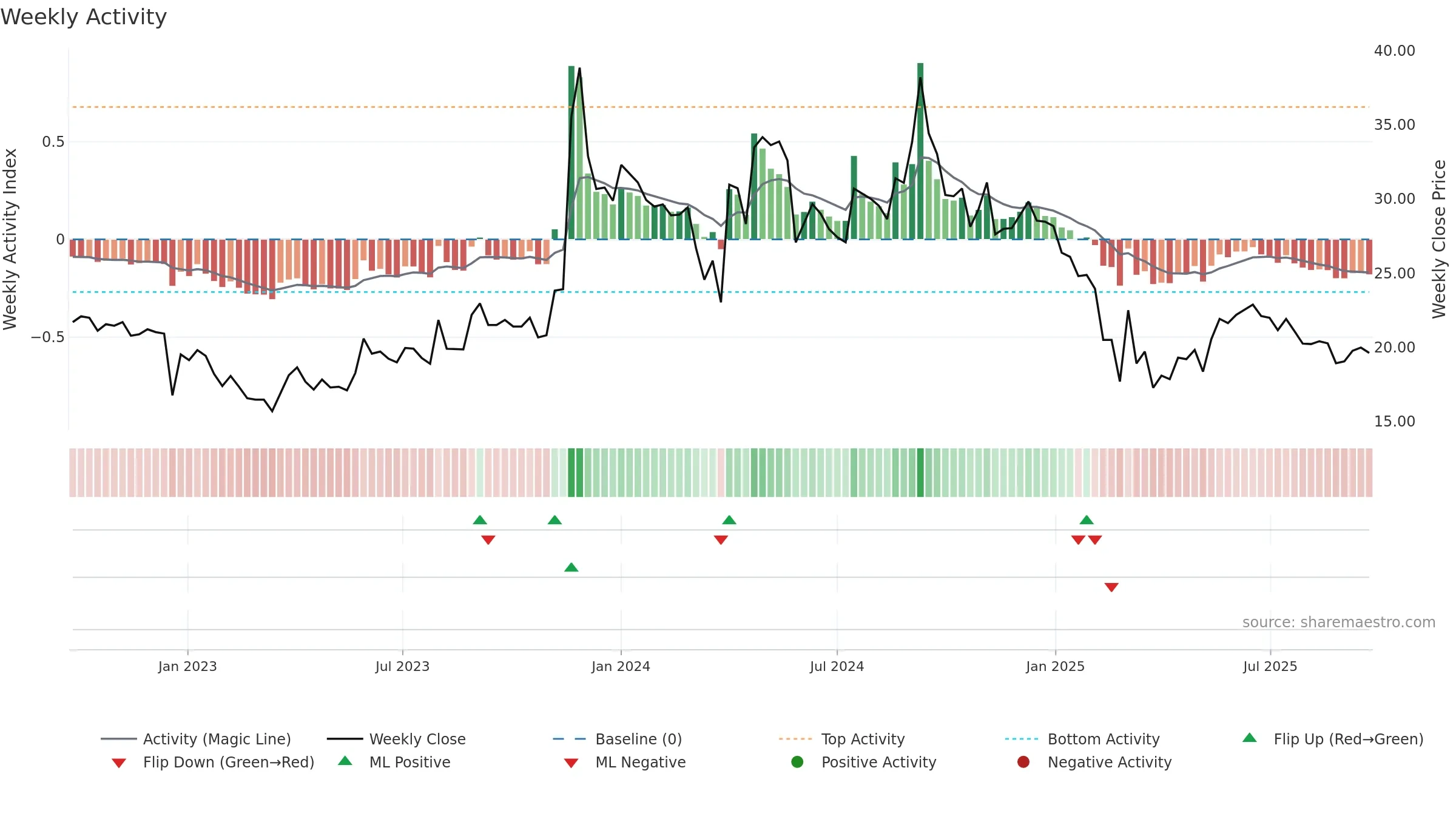Click the Jul 2025 x-axis label

pos(1270,667)
